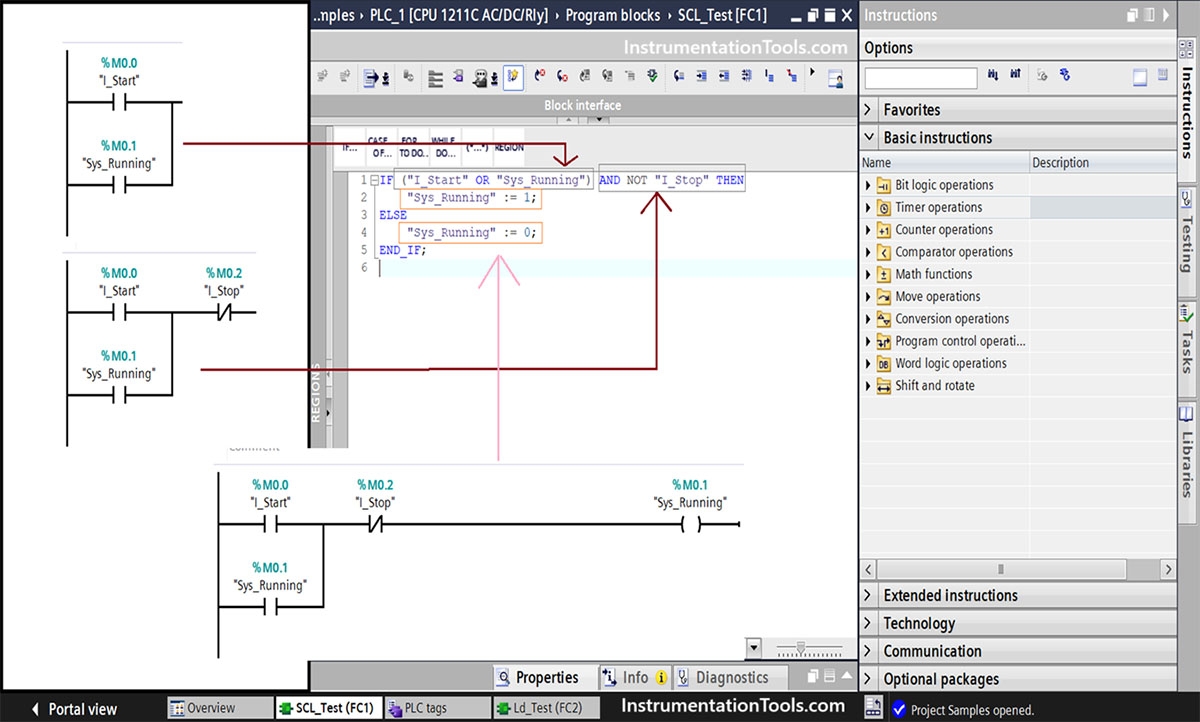Click the go to previous error icon
The height and width of the screenshot is (722, 1200).
tap(540, 76)
